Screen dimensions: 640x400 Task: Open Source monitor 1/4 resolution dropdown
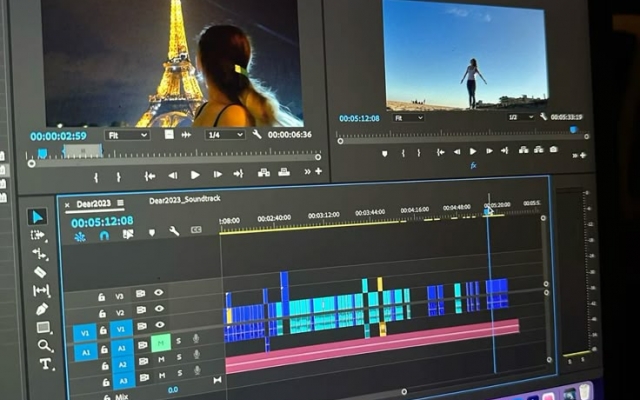point(225,134)
